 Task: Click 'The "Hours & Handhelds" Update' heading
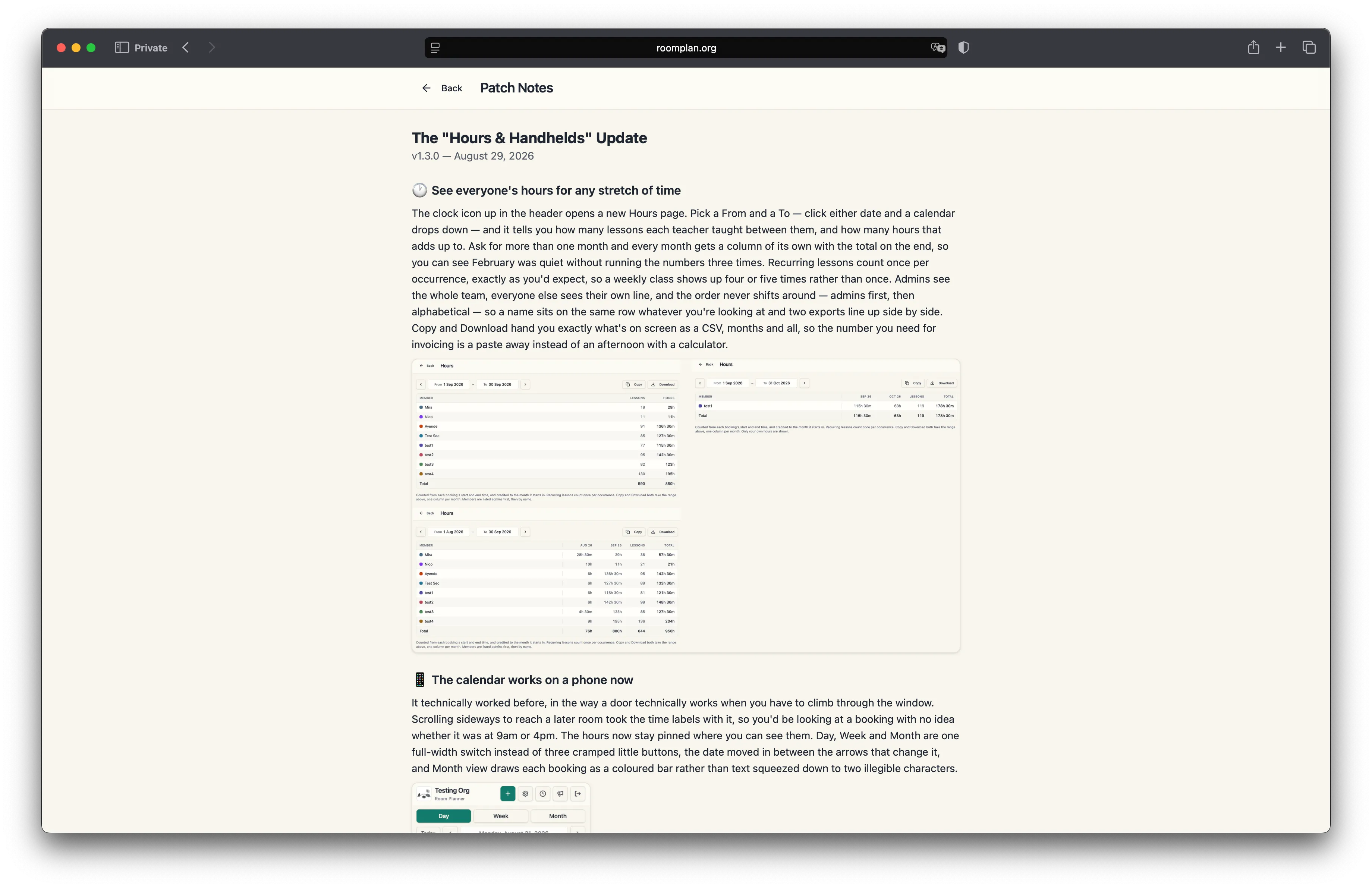pos(529,138)
